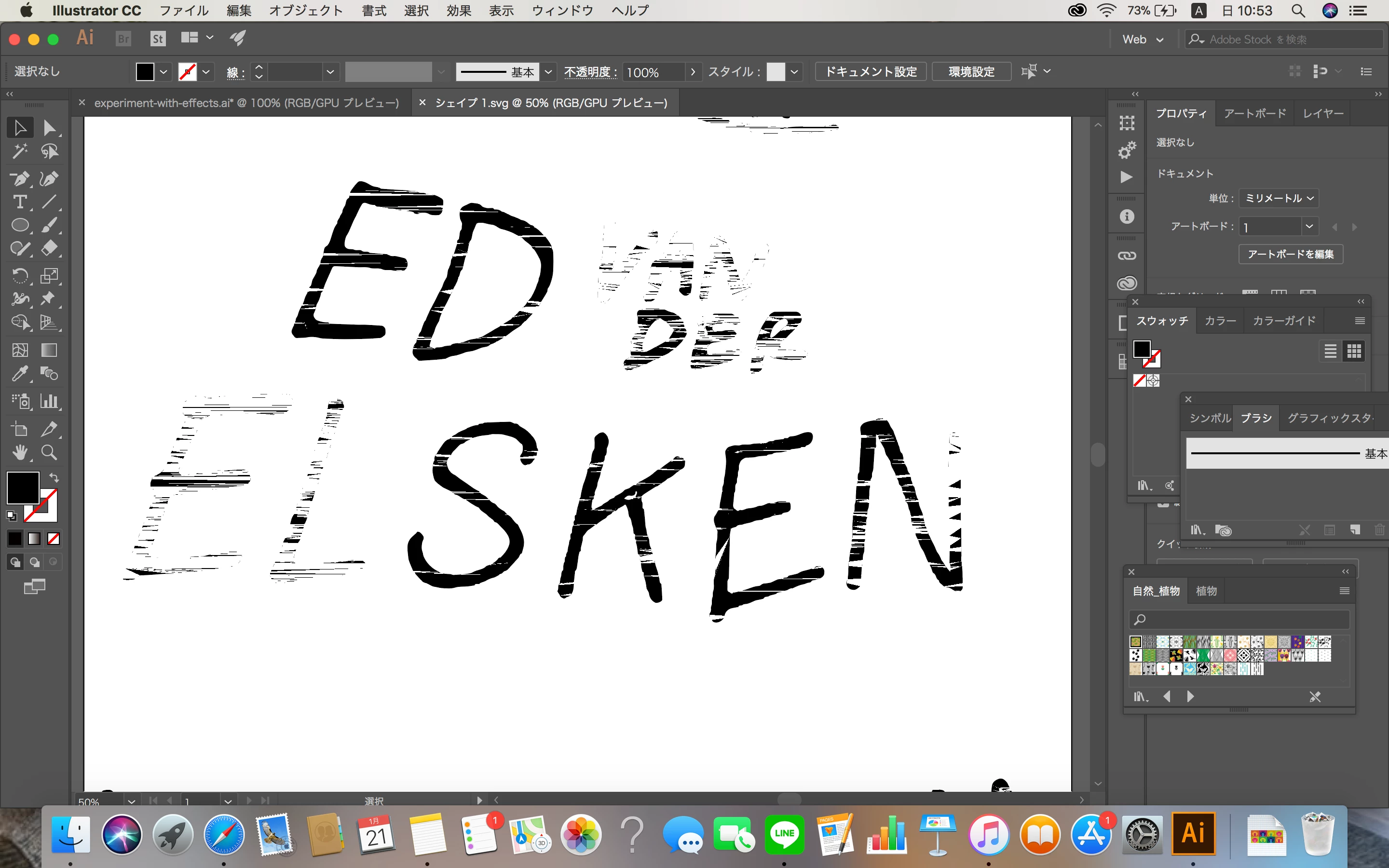This screenshot has height=868, width=1389.
Task: Select the Eyedropper tool
Action: click(19, 374)
